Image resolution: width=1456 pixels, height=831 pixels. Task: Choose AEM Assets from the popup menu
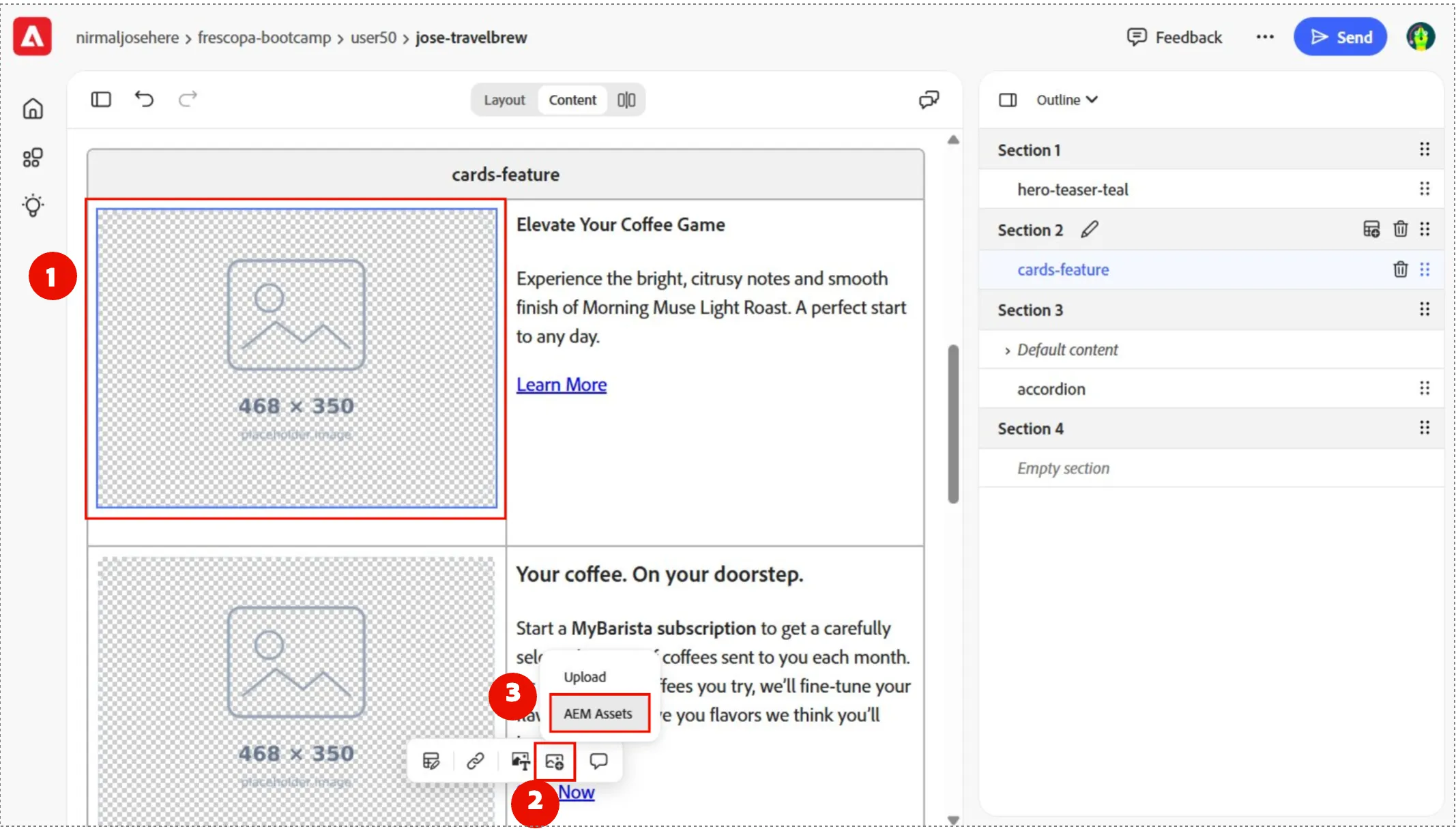pos(598,714)
